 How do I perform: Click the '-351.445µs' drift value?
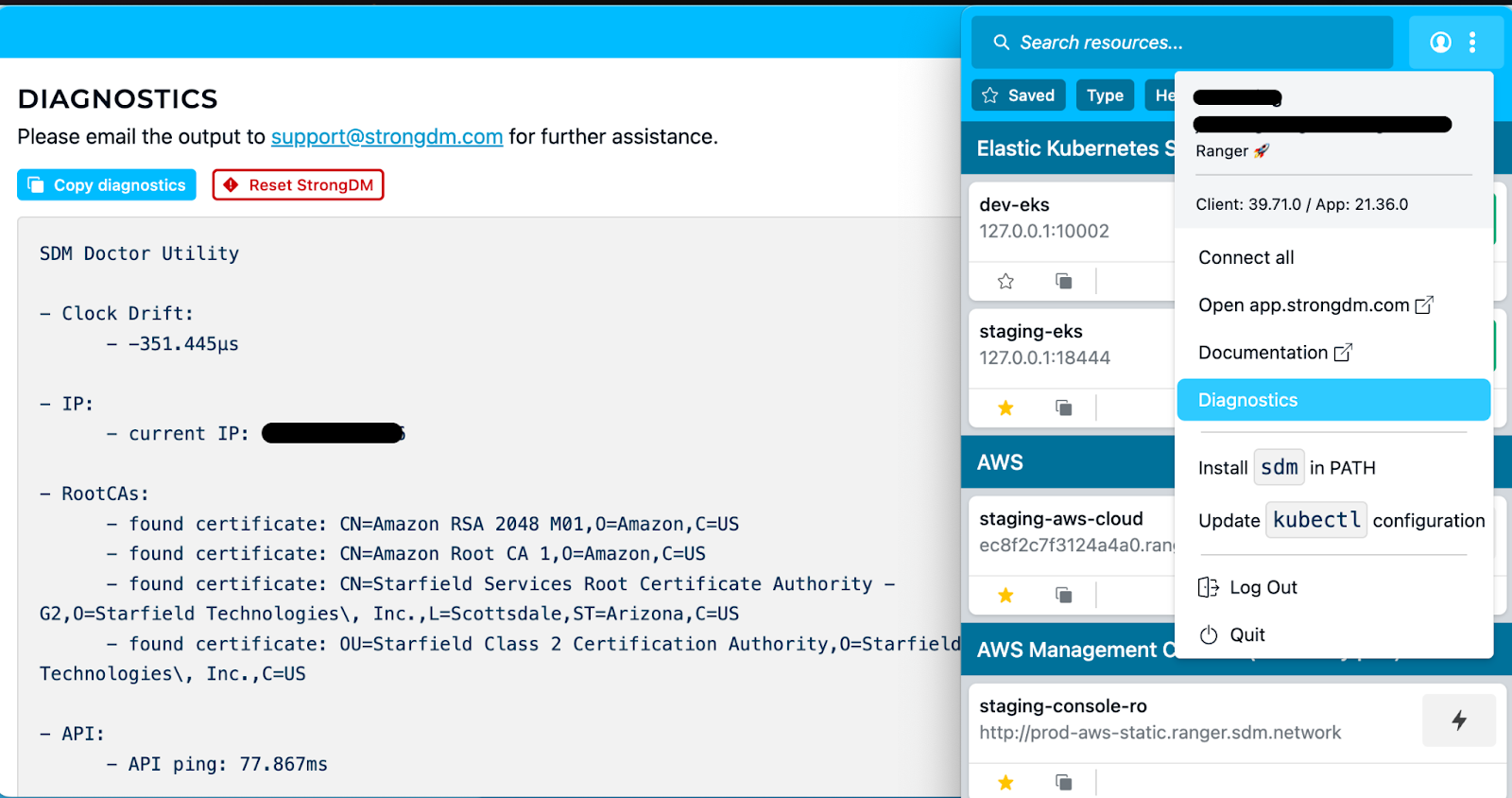click(x=183, y=344)
